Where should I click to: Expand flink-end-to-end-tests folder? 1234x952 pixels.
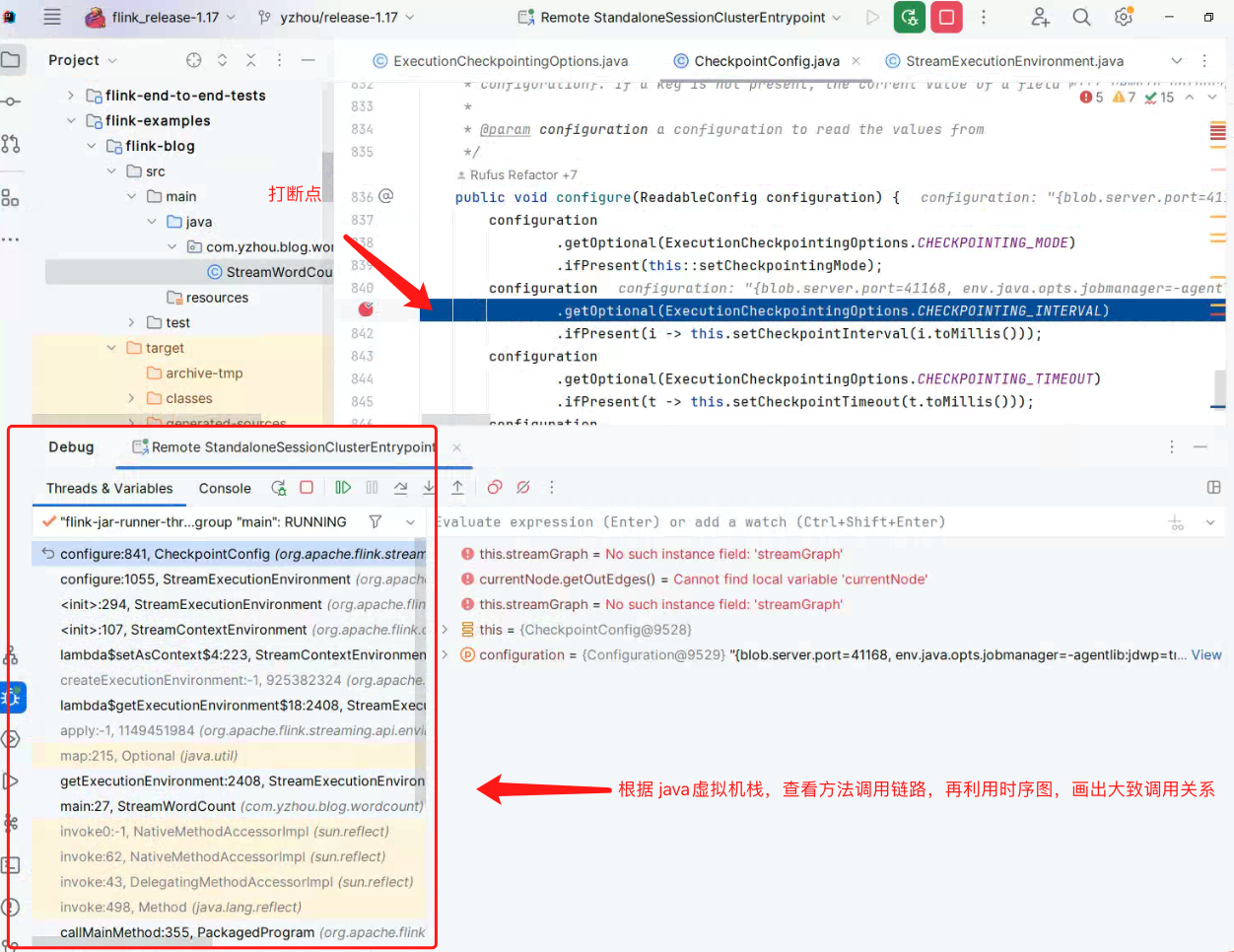pyautogui.click(x=71, y=96)
